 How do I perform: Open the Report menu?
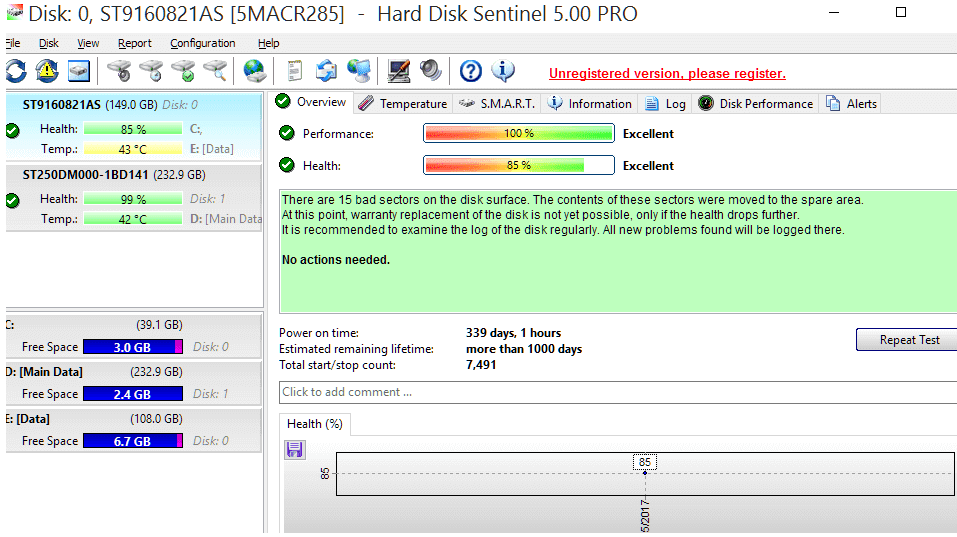click(x=134, y=43)
